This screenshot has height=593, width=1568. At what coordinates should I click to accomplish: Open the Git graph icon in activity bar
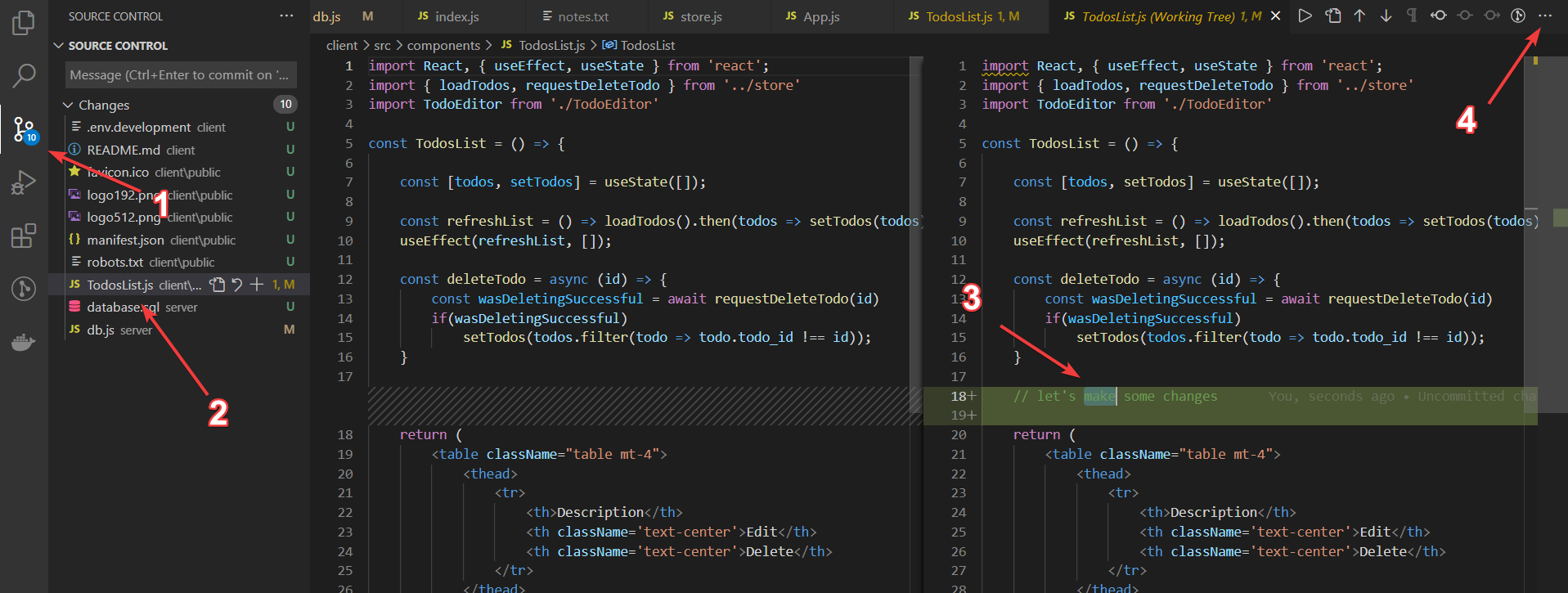(x=24, y=289)
